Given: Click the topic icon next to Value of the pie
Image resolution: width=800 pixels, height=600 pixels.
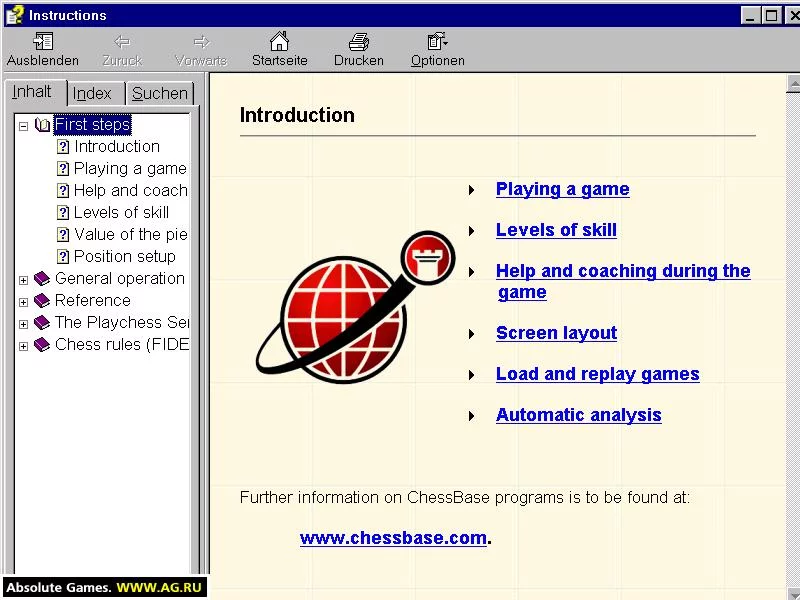Looking at the screenshot, I should tap(63, 235).
